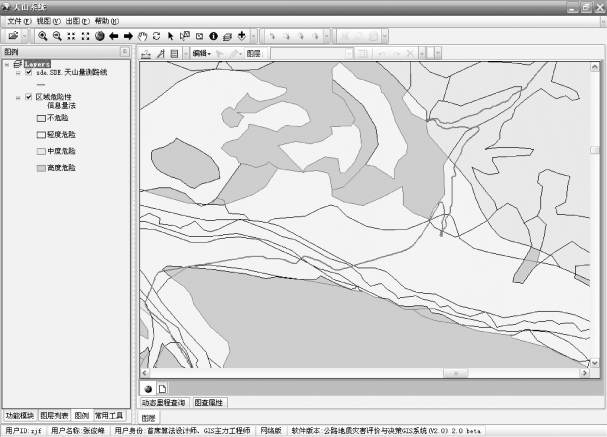Click the map scroll up arrow
This screenshot has height=437, width=607.
click(595, 67)
